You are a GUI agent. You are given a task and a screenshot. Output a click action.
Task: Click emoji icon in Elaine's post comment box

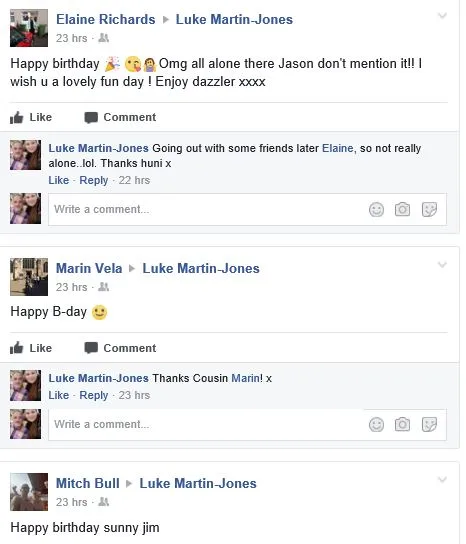[x=376, y=210]
